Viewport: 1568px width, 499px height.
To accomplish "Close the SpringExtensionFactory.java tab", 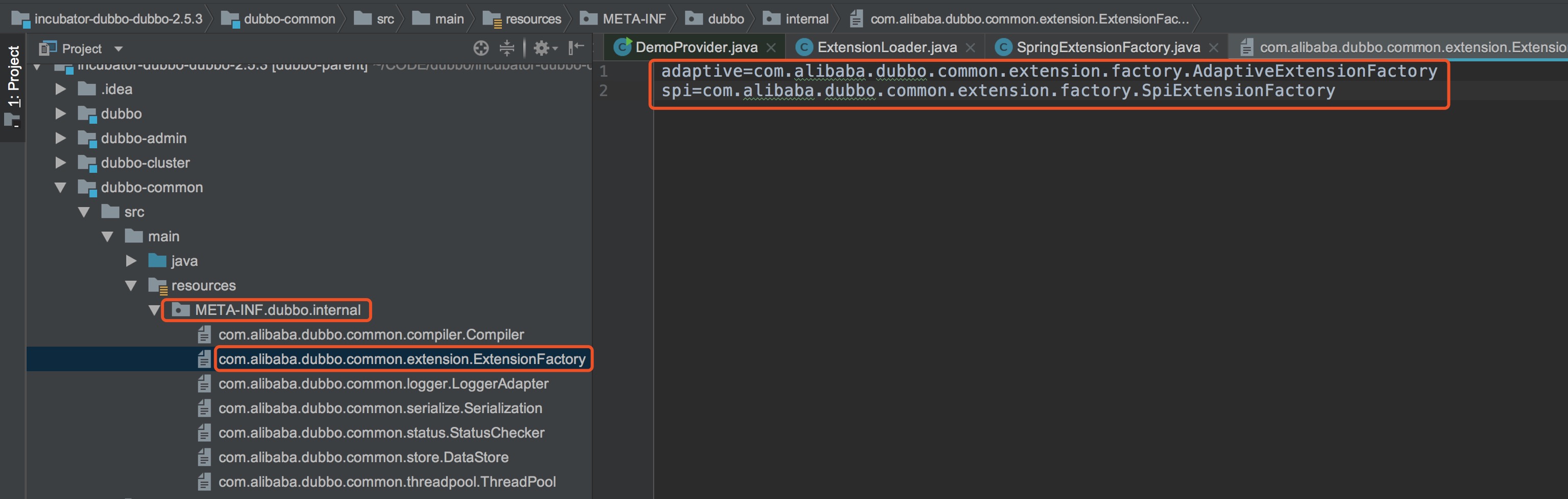I will coord(1213,48).
